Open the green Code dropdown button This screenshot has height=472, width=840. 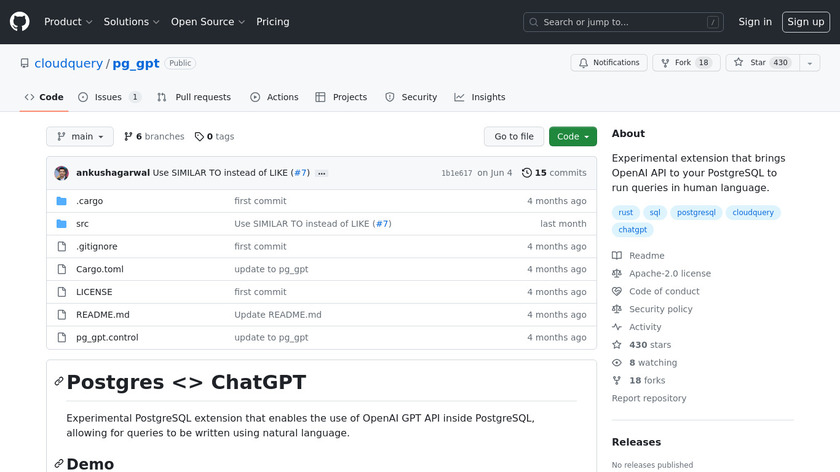click(x=573, y=137)
